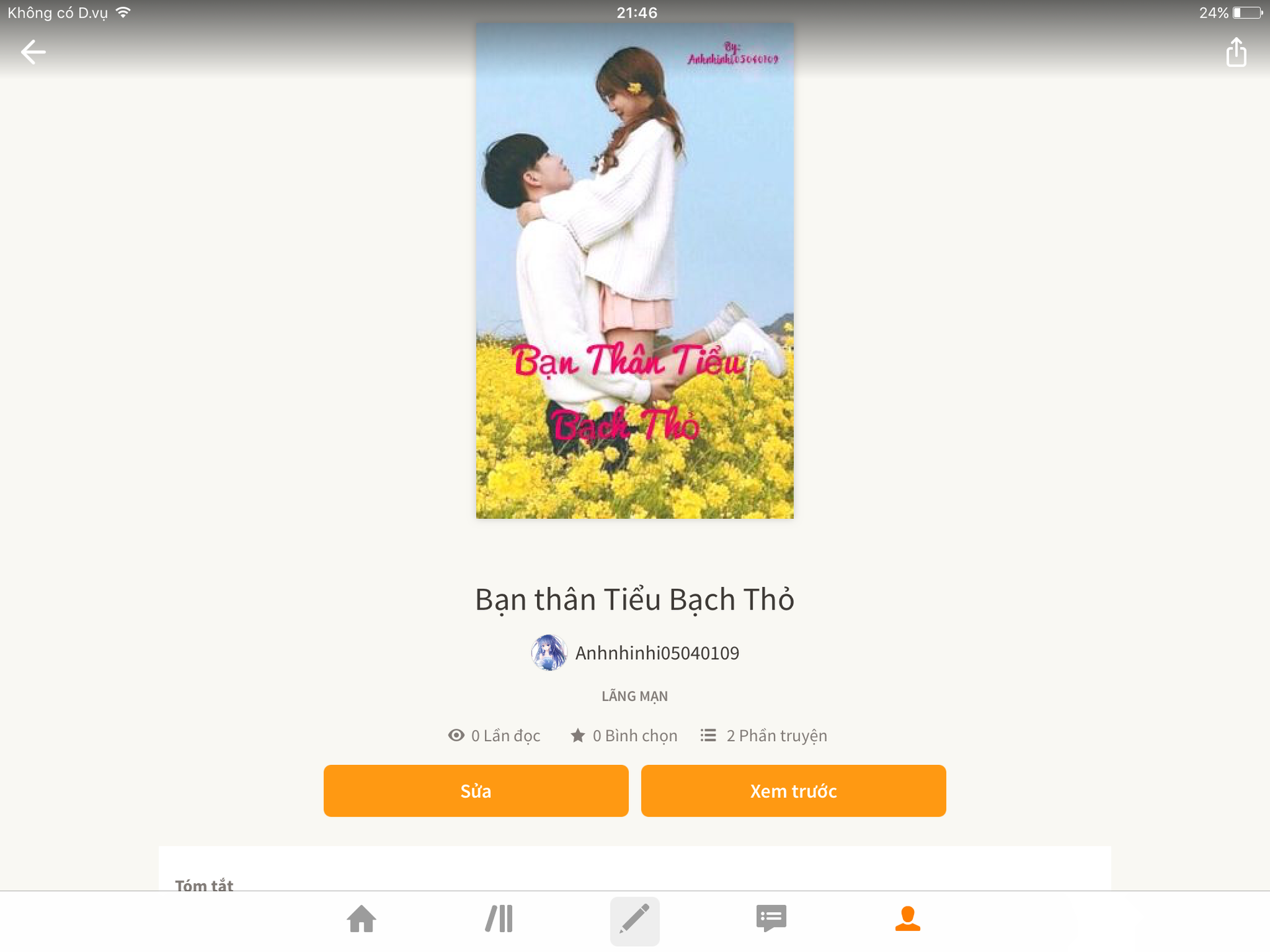The image size is (1270, 952).
Task: Tap the author avatar picture
Action: (549, 653)
